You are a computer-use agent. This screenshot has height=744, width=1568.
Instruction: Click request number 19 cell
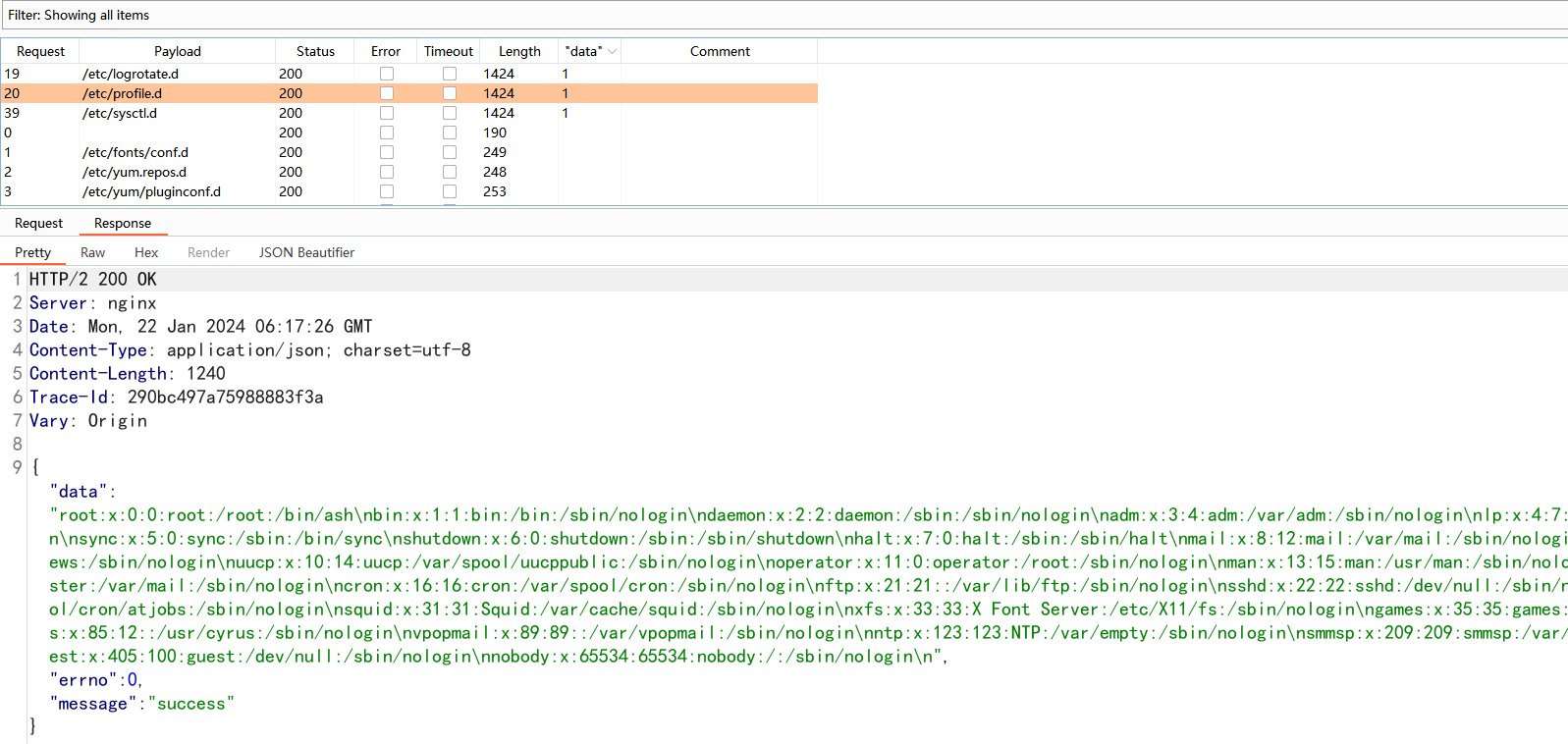[x=12, y=74]
